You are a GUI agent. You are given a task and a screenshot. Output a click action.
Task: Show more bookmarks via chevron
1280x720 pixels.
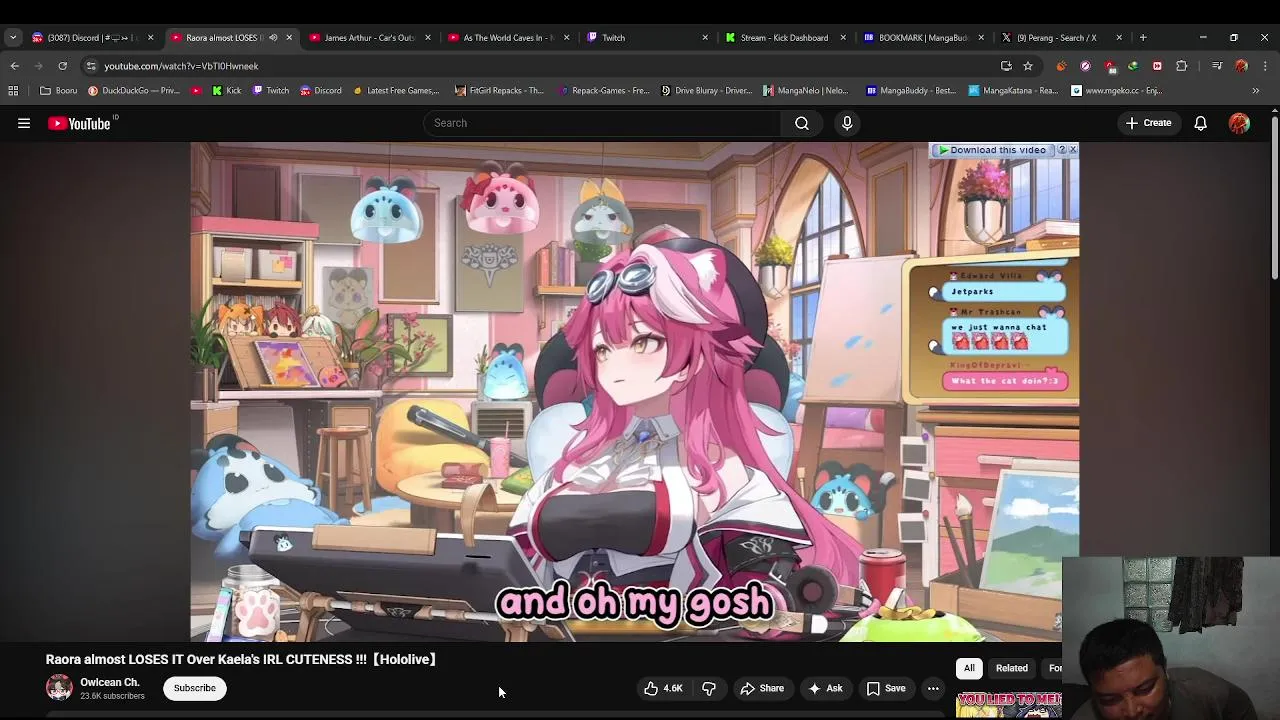pos(1256,90)
